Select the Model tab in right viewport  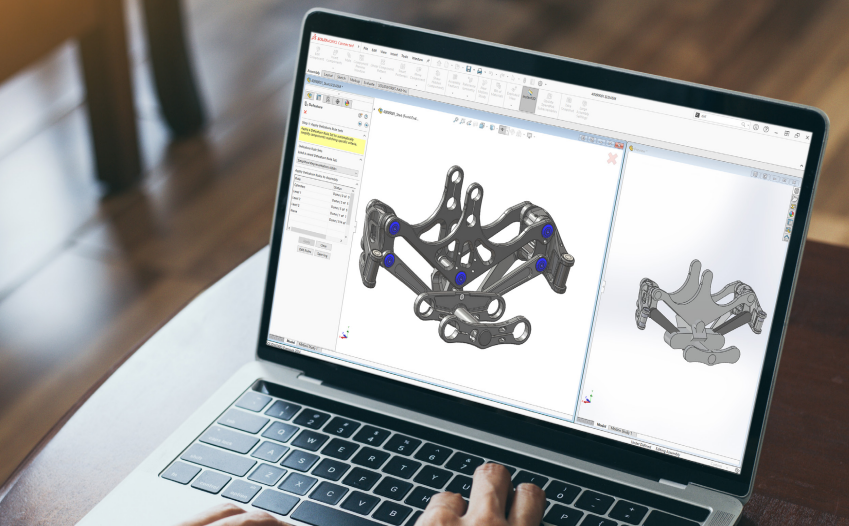[601, 425]
